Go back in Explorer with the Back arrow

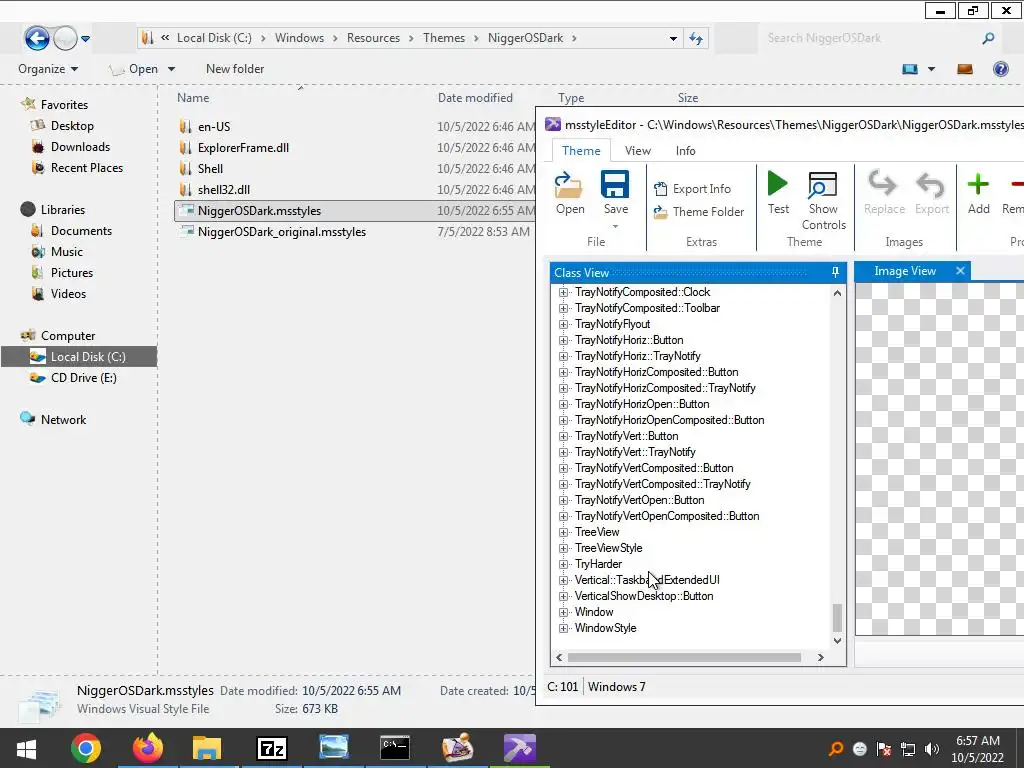pyautogui.click(x=37, y=38)
